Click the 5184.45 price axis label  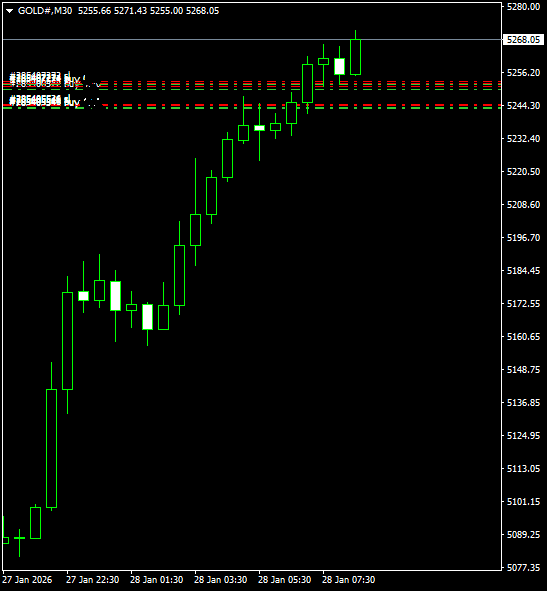click(523, 271)
